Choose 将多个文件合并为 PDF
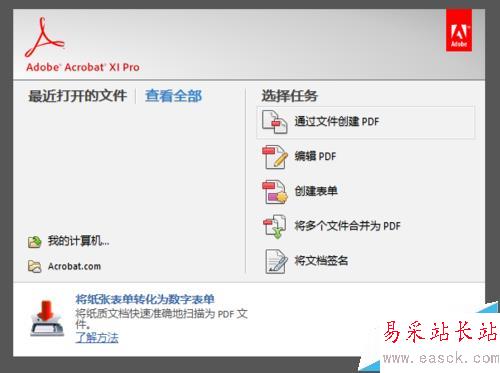Viewport: 500px width, 373px height. tap(347, 226)
